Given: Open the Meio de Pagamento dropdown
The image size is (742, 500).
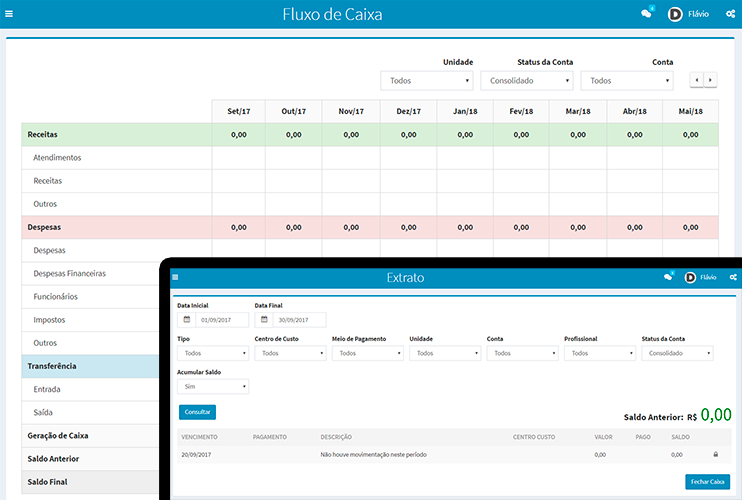Looking at the screenshot, I should [x=367, y=353].
